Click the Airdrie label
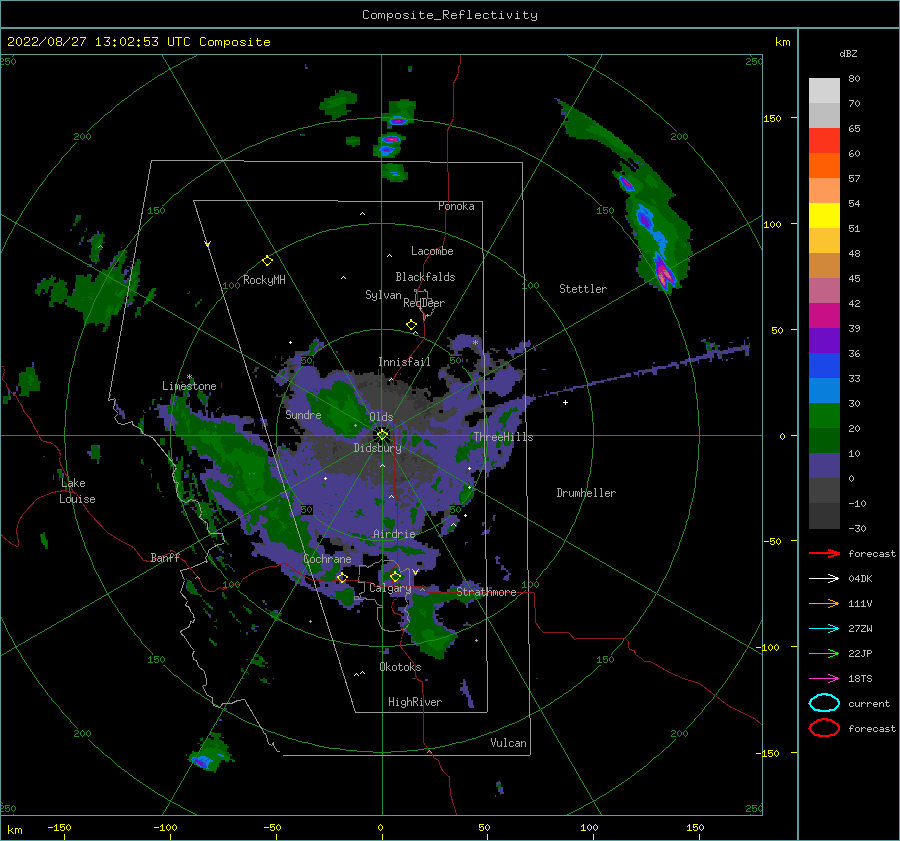This screenshot has height=841, width=900. click(394, 534)
